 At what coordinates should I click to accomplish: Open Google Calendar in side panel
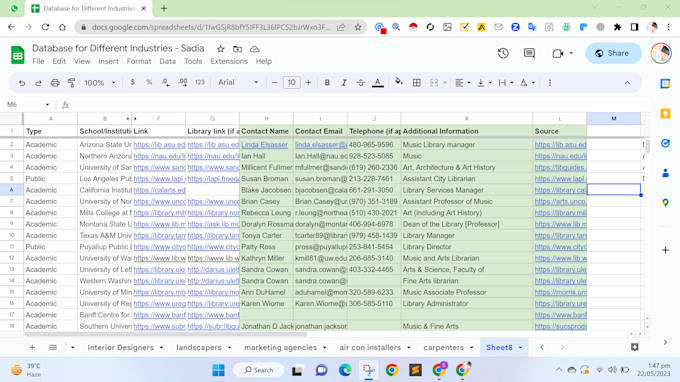tap(665, 84)
